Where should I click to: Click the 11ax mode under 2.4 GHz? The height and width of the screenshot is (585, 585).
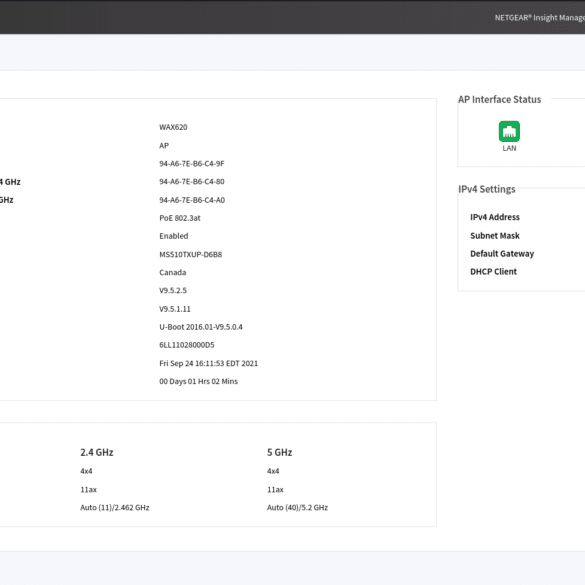coord(88,489)
